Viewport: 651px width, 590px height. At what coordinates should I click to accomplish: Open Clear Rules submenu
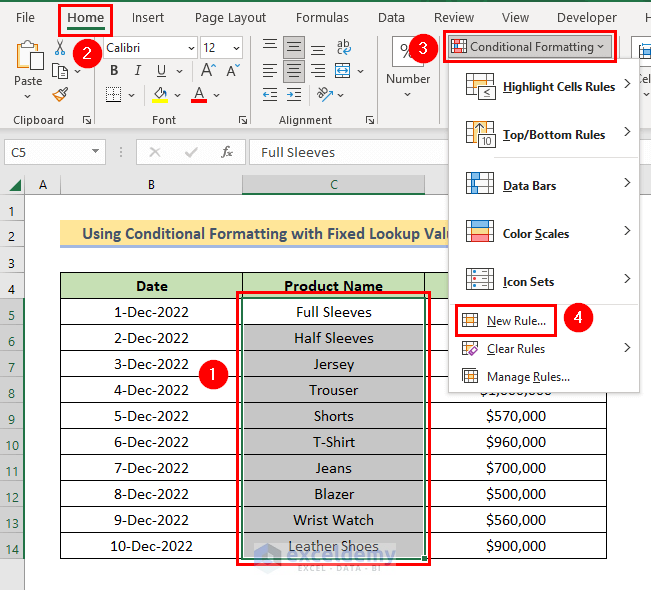click(x=544, y=349)
